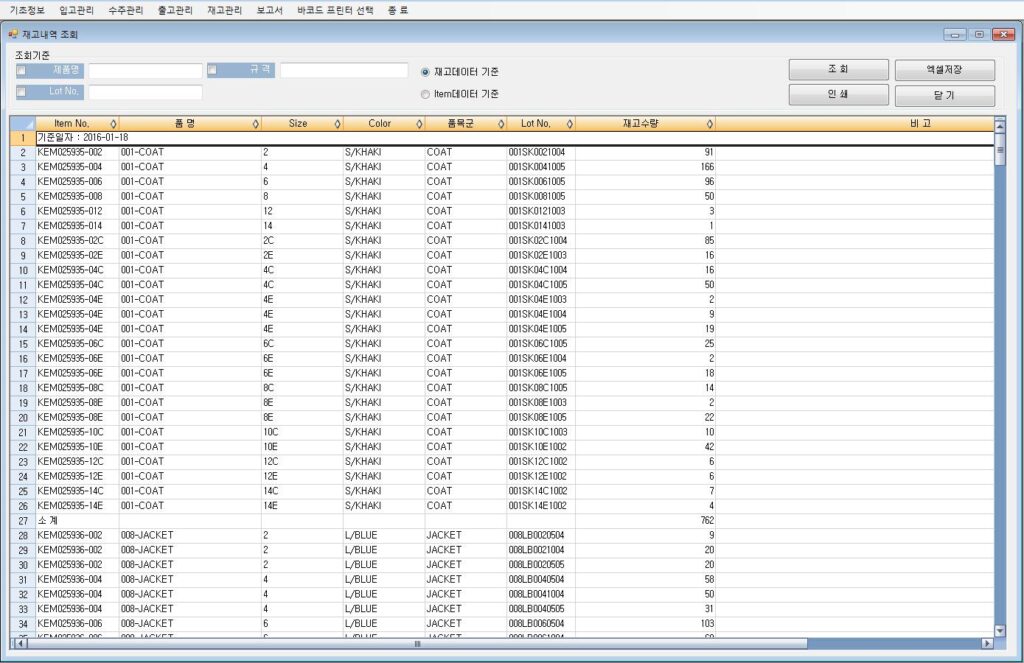Open the 보고서 menu

click(269, 10)
